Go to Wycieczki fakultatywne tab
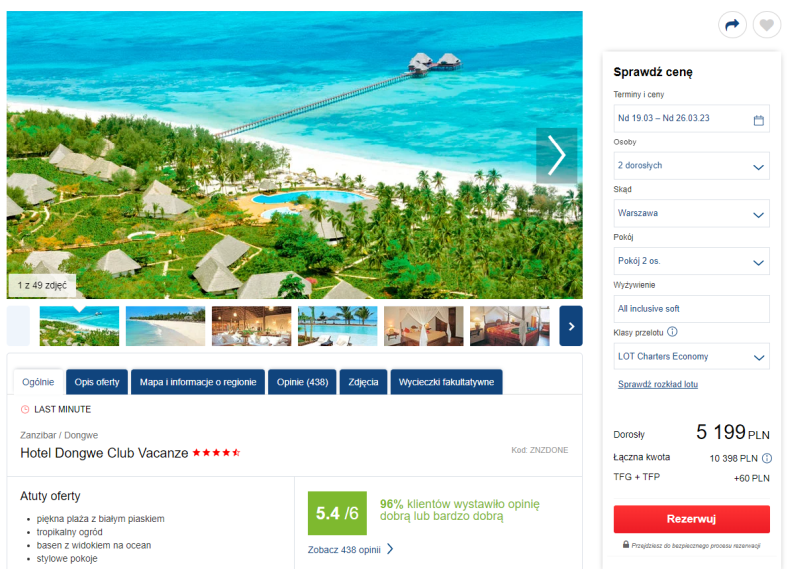 point(446,382)
